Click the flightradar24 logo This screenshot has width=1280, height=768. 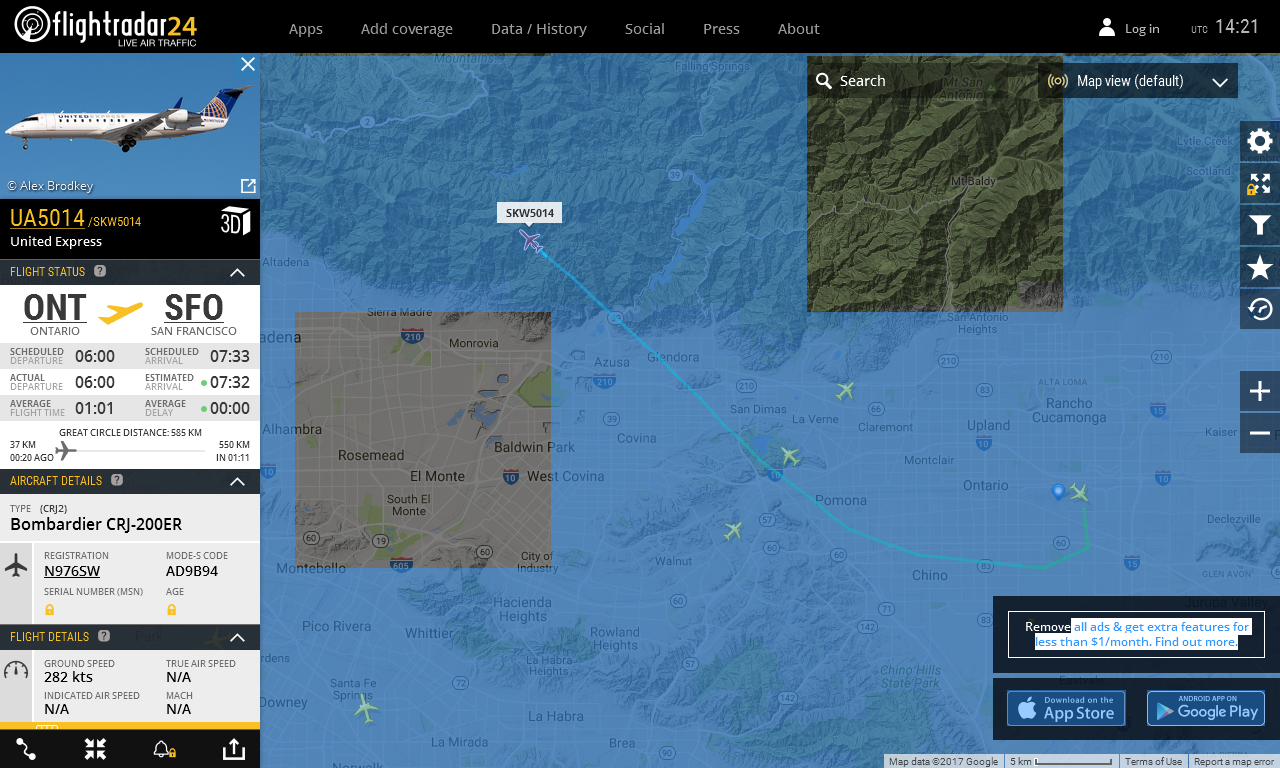coord(105,27)
